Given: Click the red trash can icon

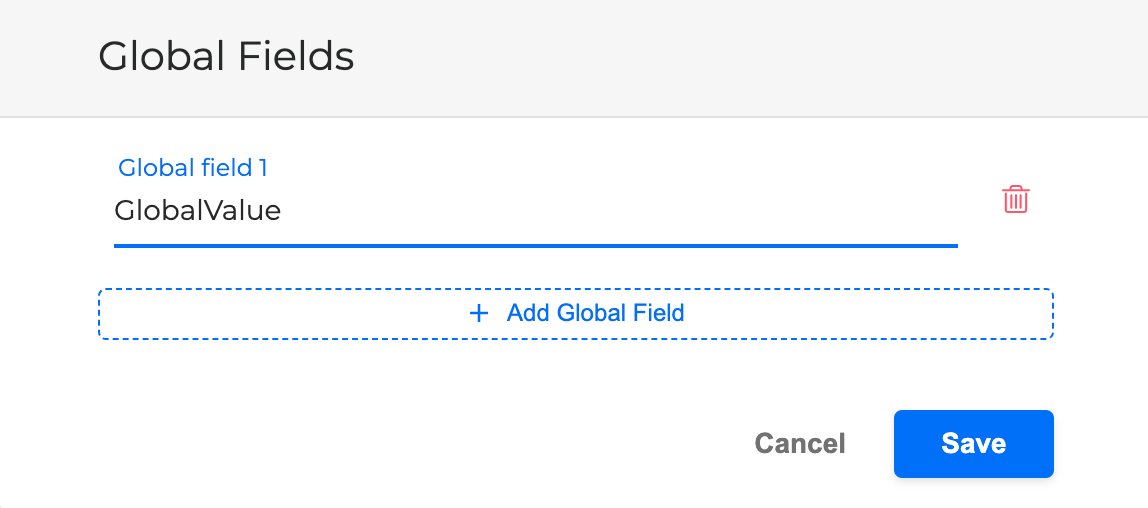Looking at the screenshot, I should point(1015,200).
